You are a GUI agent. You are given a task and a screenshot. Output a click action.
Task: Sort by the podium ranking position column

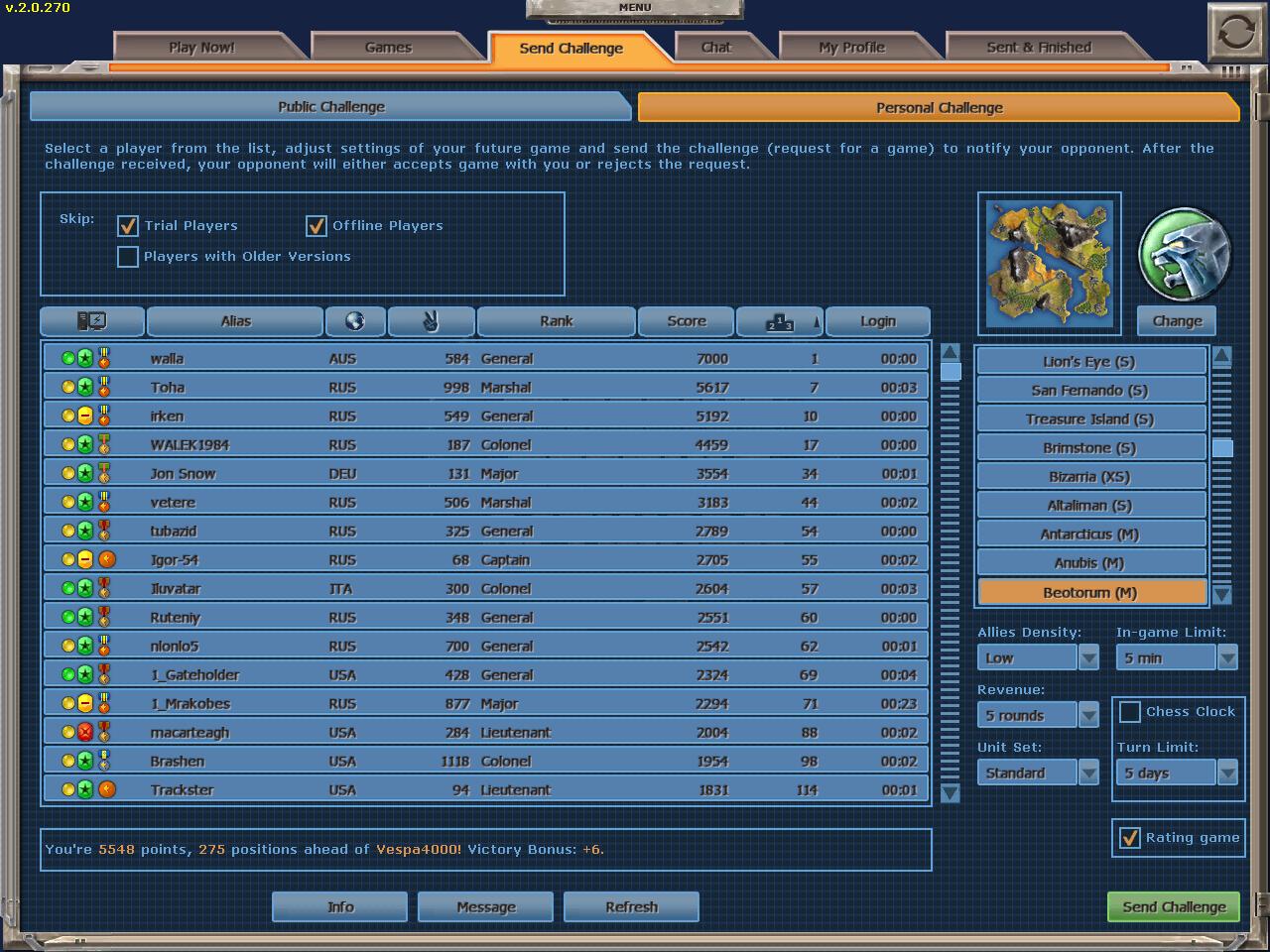tap(780, 321)
